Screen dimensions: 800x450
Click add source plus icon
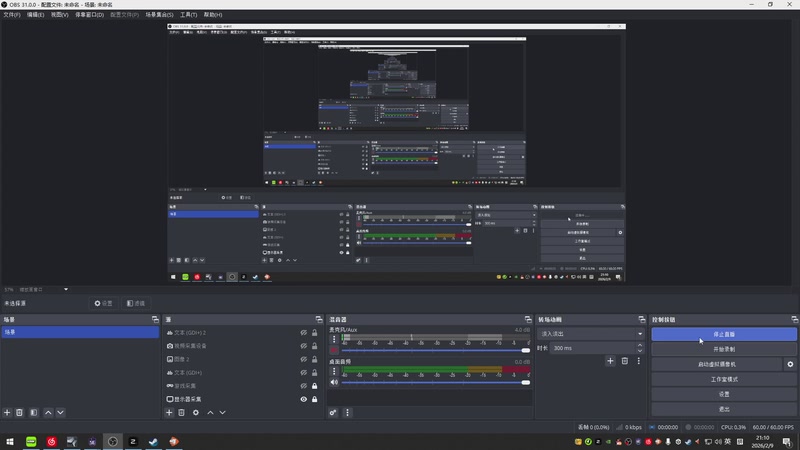coord(169,412)
